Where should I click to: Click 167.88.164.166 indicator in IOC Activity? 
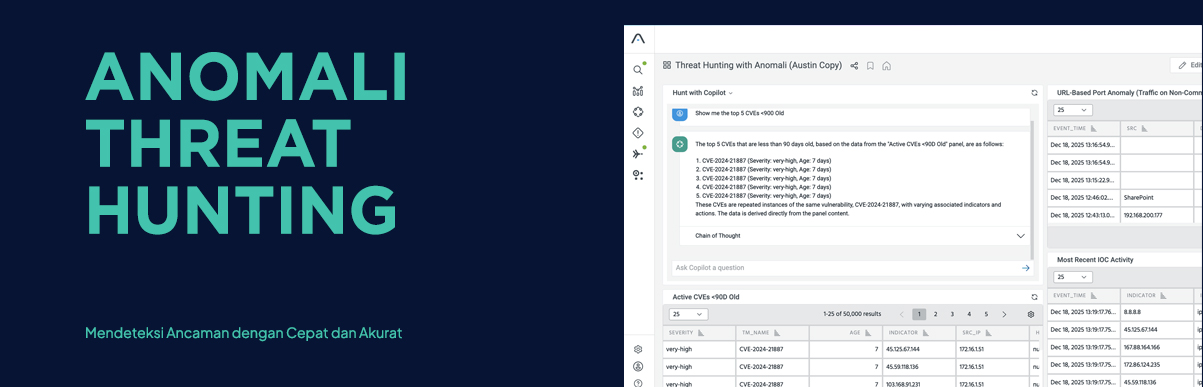point(1158,347)
